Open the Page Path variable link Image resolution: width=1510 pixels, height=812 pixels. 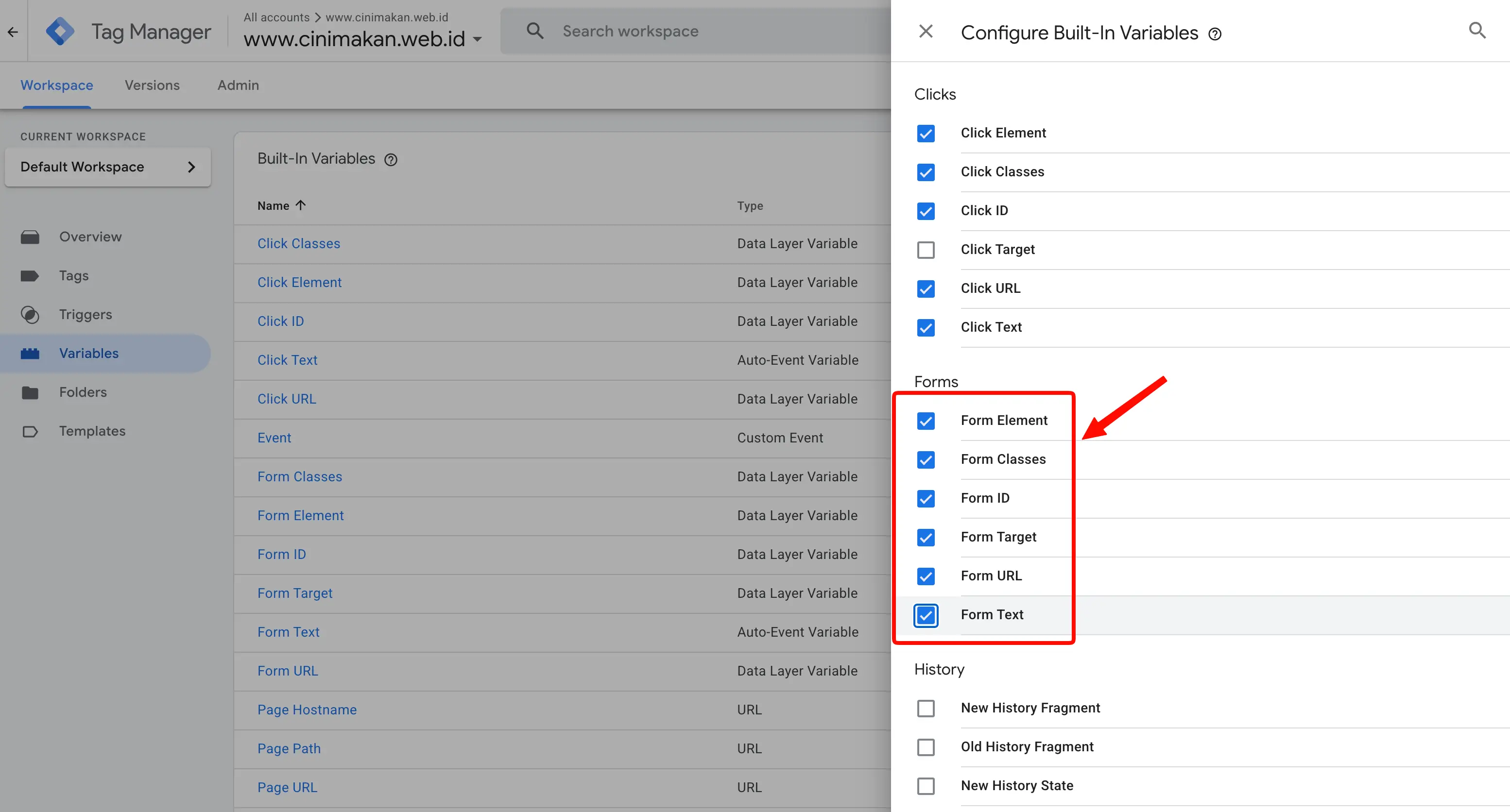pyautogui.click(x=289, y=749)
